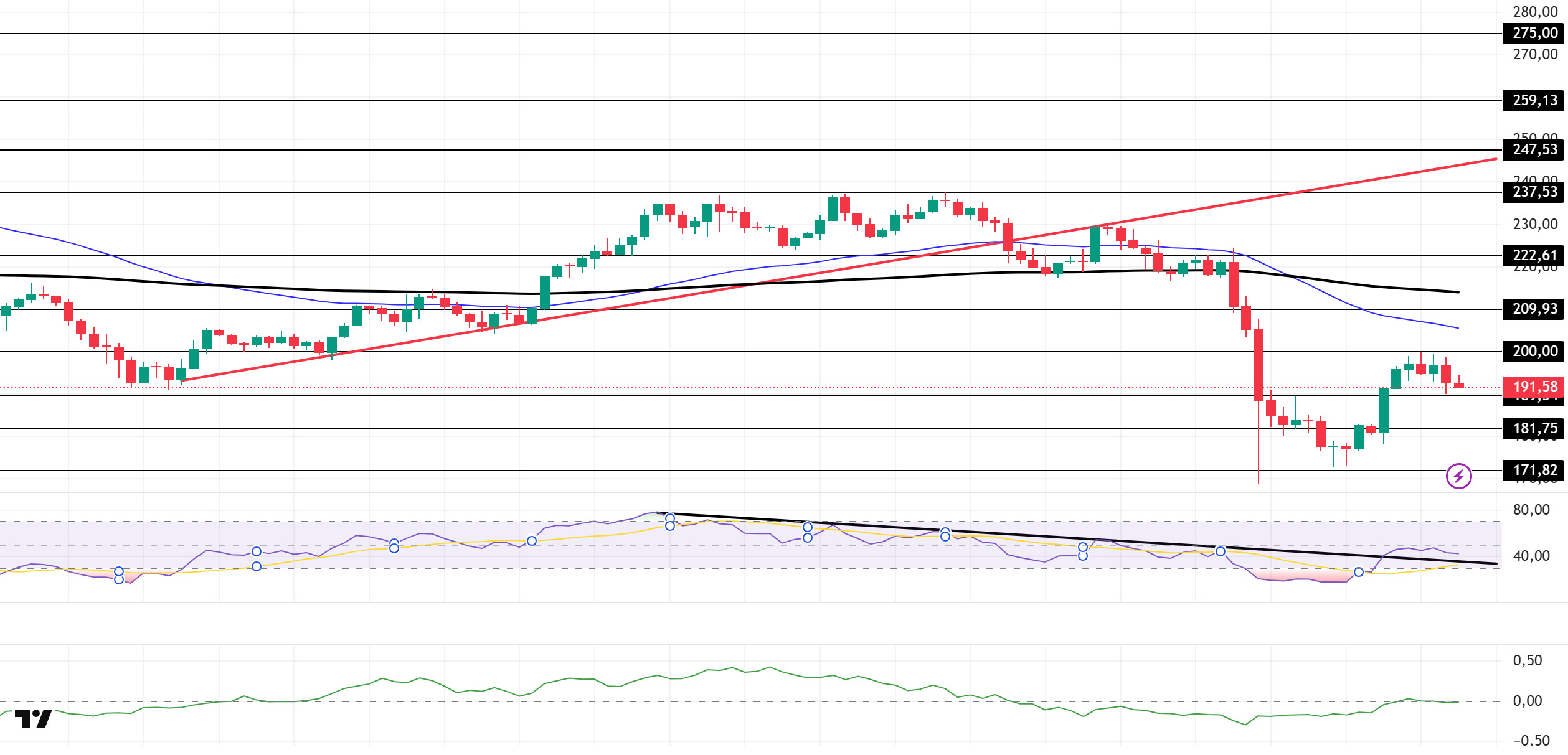Image resolution: width=1568 pixels, height=755 pixels.
Task: Click the 0,50 oscillator scale label
Action: point(1528,660)
